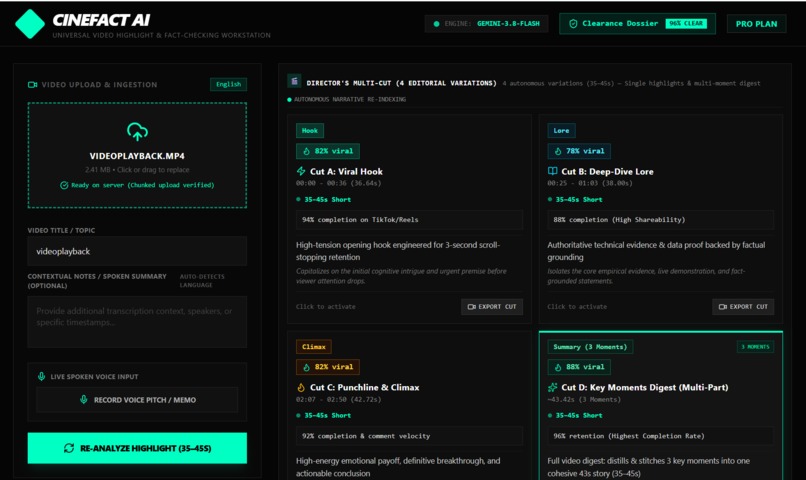Viewport: 806px width, 480px height.
Task: Click the refresh icon in Re-Analyze Highlight button
Action: 69,448
